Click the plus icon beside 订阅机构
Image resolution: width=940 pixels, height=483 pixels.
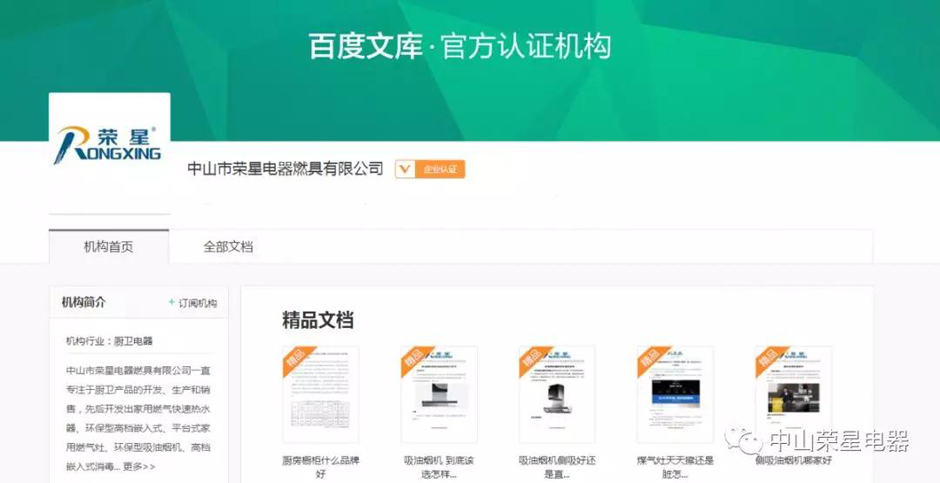[171, 303]
